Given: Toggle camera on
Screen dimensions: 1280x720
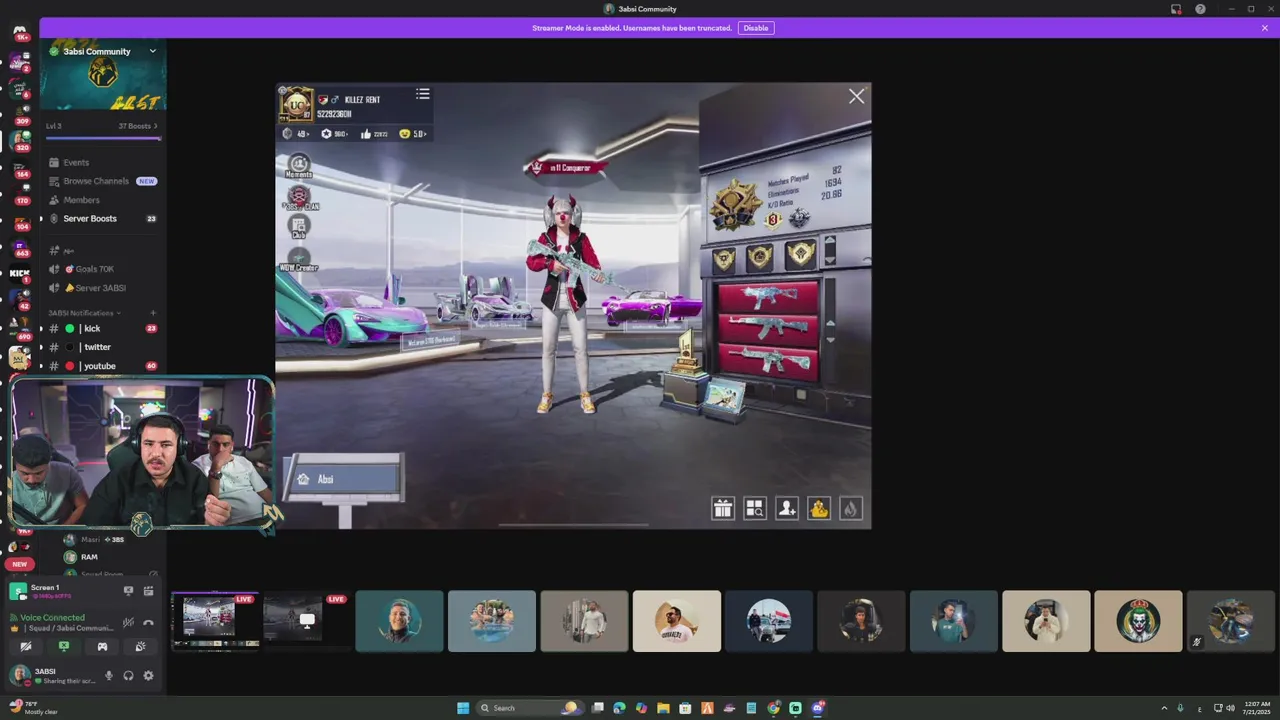Looking at the screenshot, I should 26,647.
